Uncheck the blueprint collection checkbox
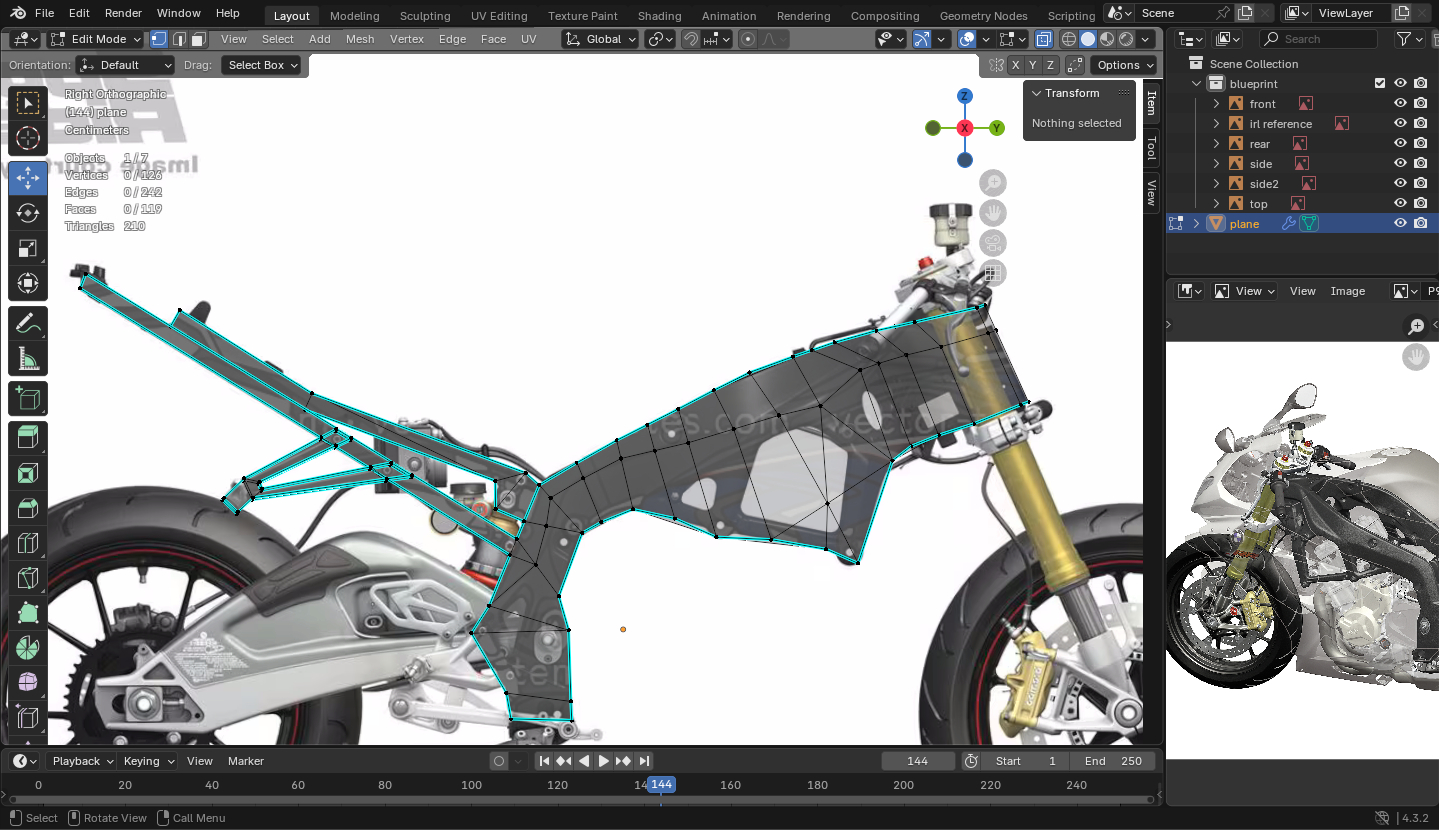1439x830 pixels. point(1380,84)
